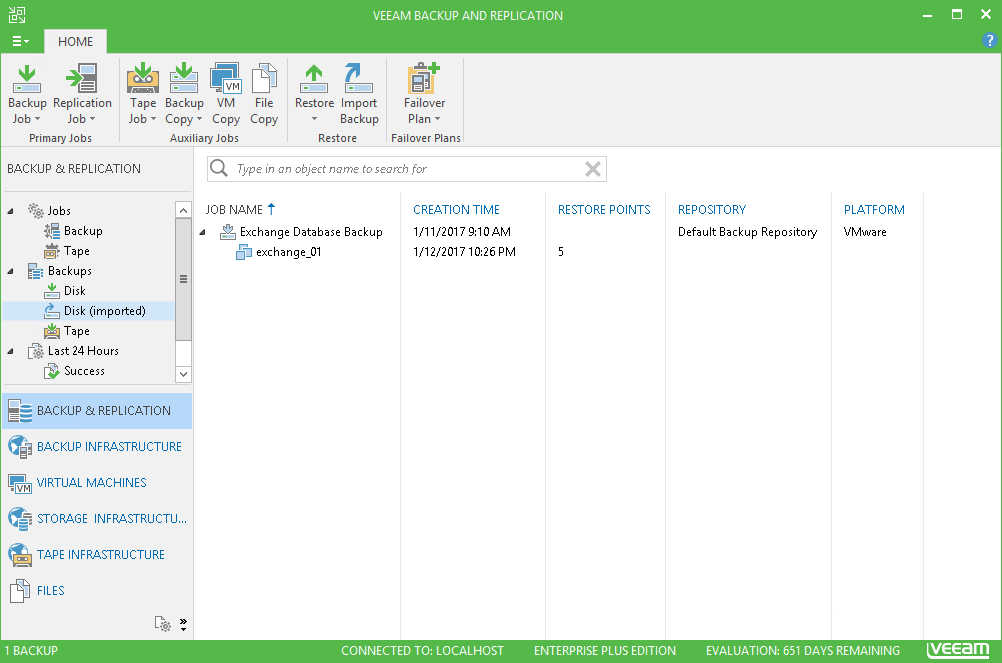Click the search magnifier icon
This screenshot has width=1002, height=663.
(219, 168)
